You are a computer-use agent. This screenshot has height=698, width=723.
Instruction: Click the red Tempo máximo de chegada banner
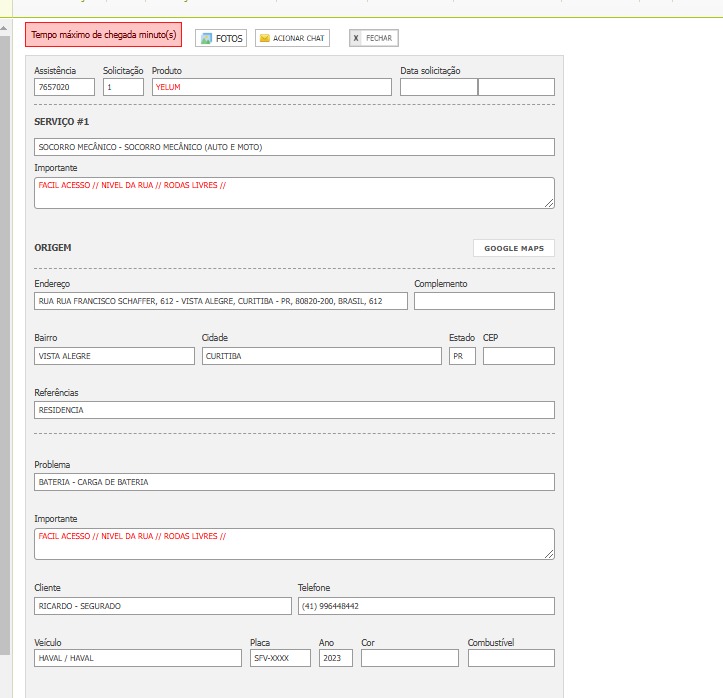(104, 35)
